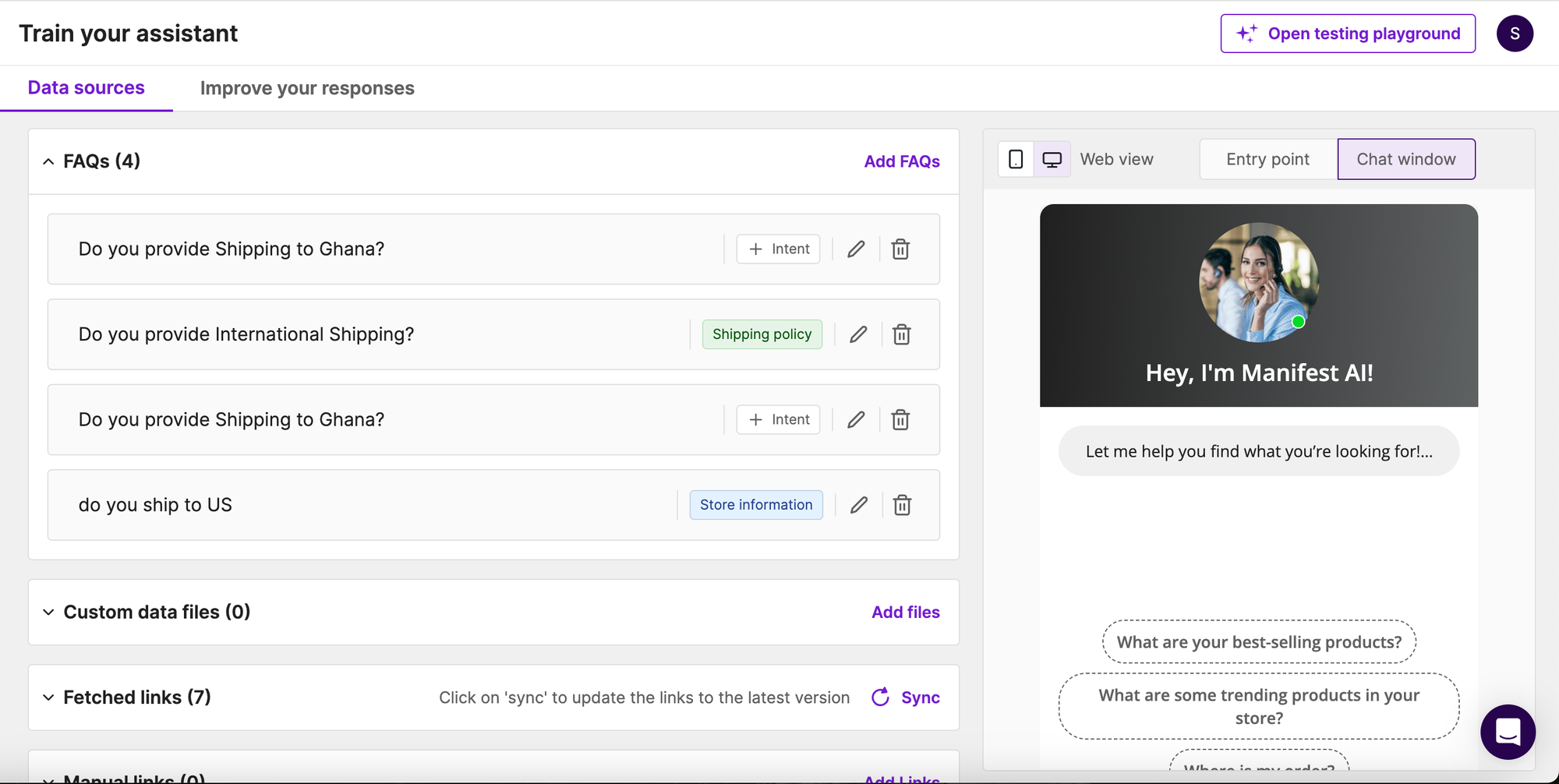Click the 'Store information' intent tag

click(756, 505)
